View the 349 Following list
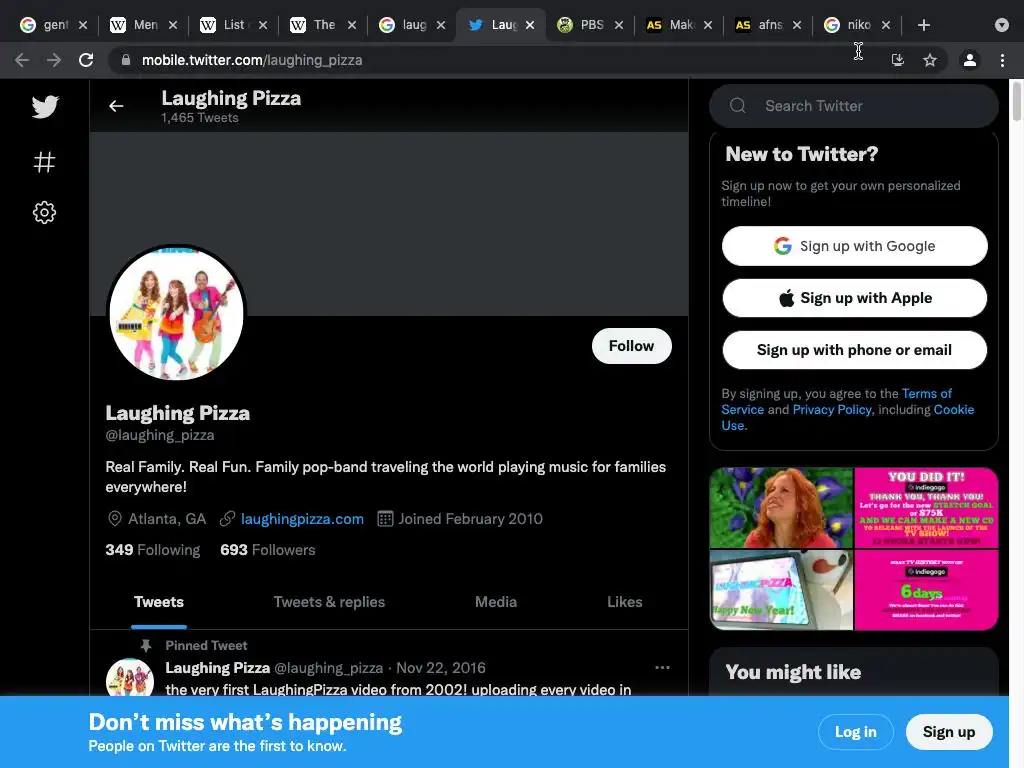 153,550
